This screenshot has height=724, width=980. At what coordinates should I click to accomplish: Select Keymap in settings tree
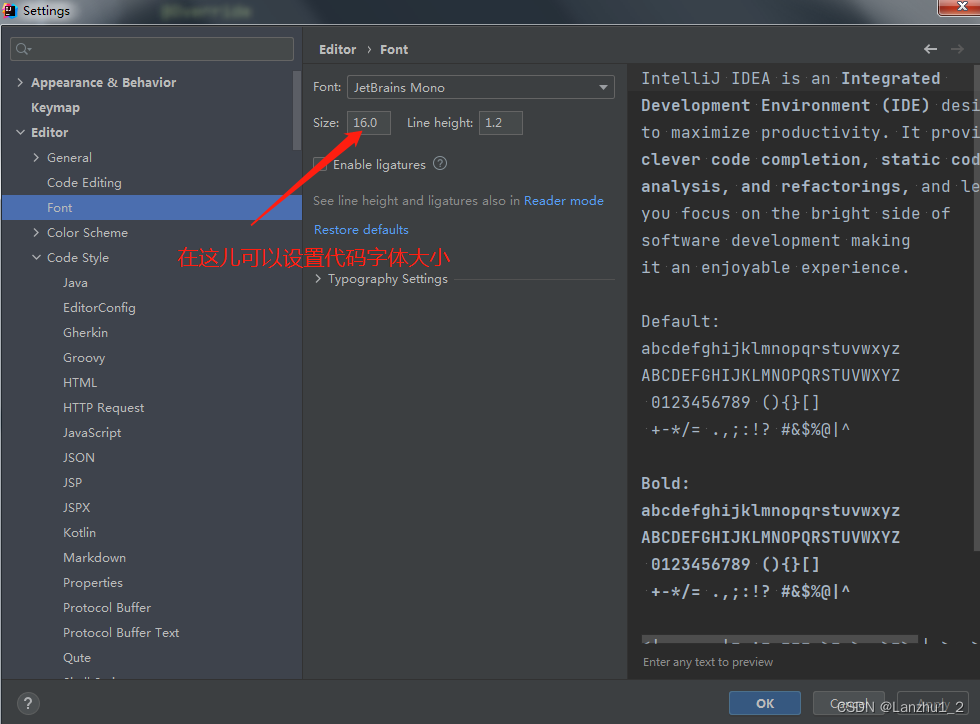coord(56,108)
